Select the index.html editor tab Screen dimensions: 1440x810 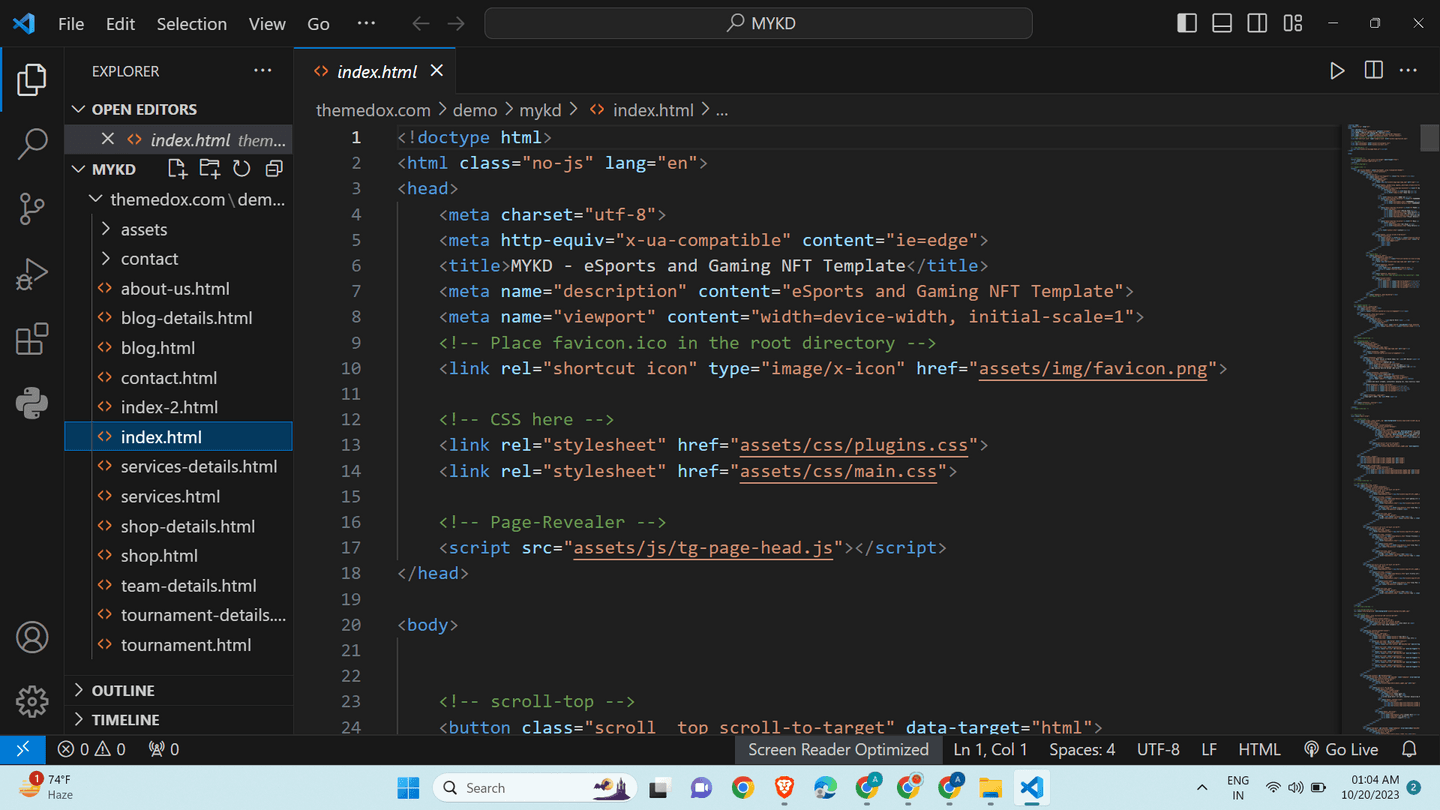tap(377, 71)
